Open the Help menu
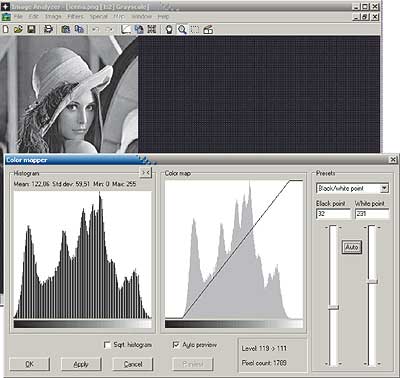400x378 pixels. [163, 16]
